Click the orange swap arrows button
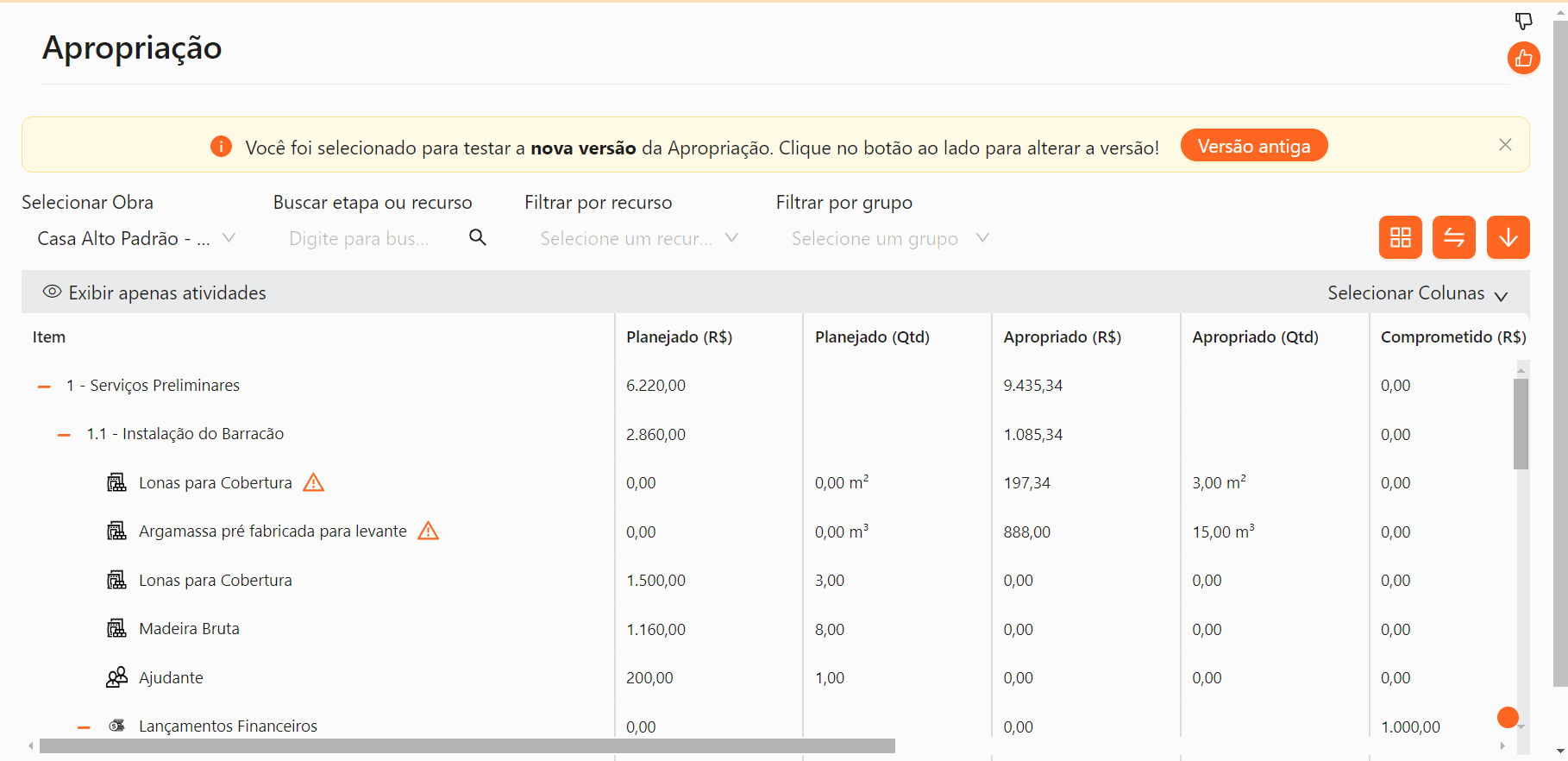The image size is (1568, 761). (1453, 237)
